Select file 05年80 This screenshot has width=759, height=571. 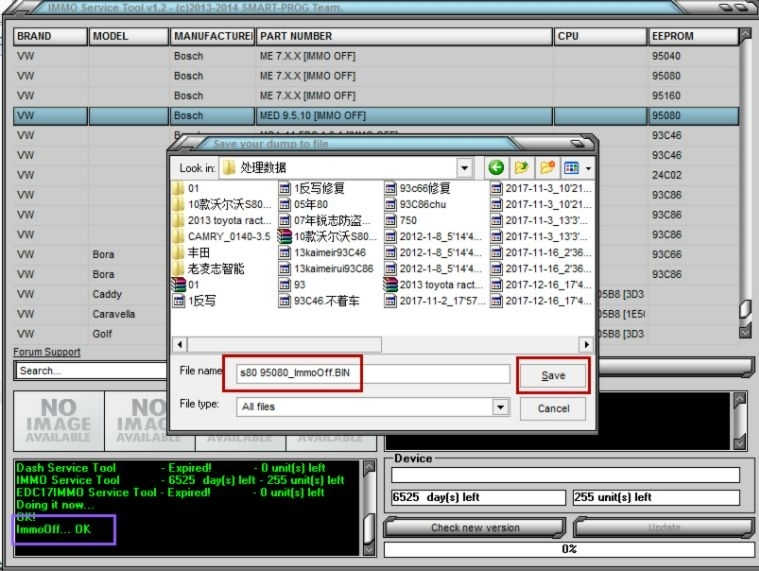[x=304, y=204]
